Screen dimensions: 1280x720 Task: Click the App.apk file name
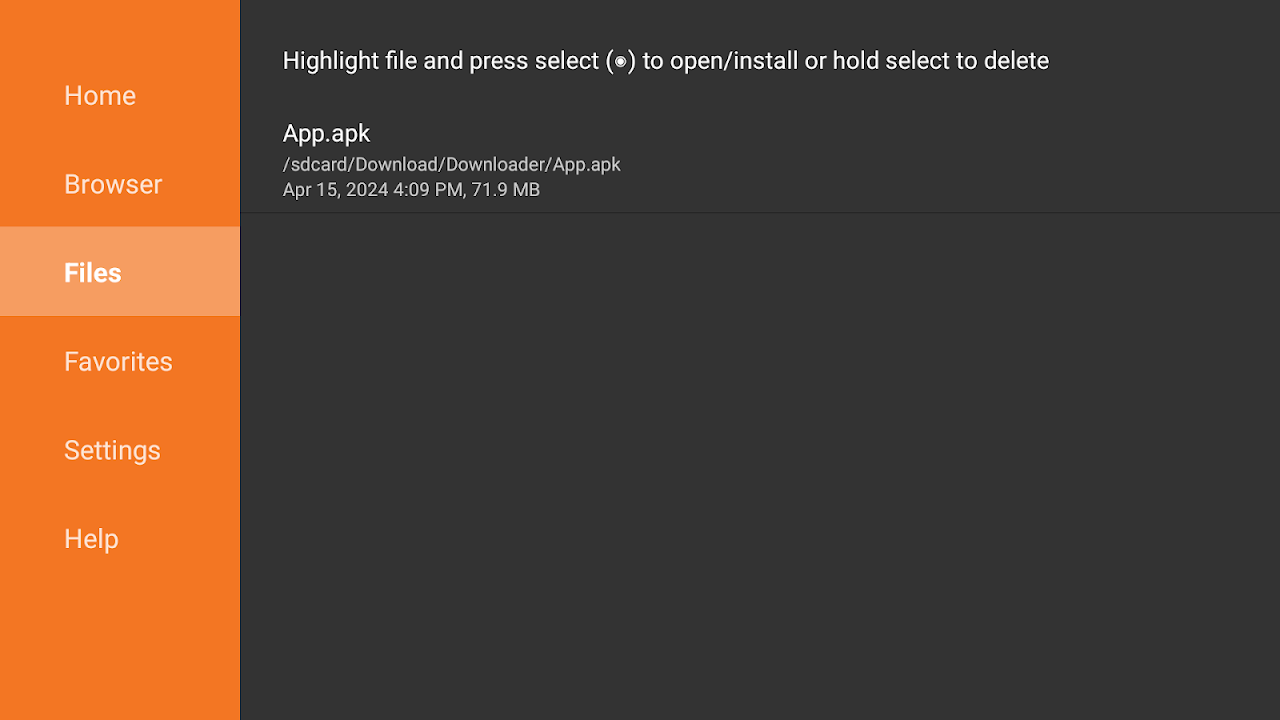point(326,132)
